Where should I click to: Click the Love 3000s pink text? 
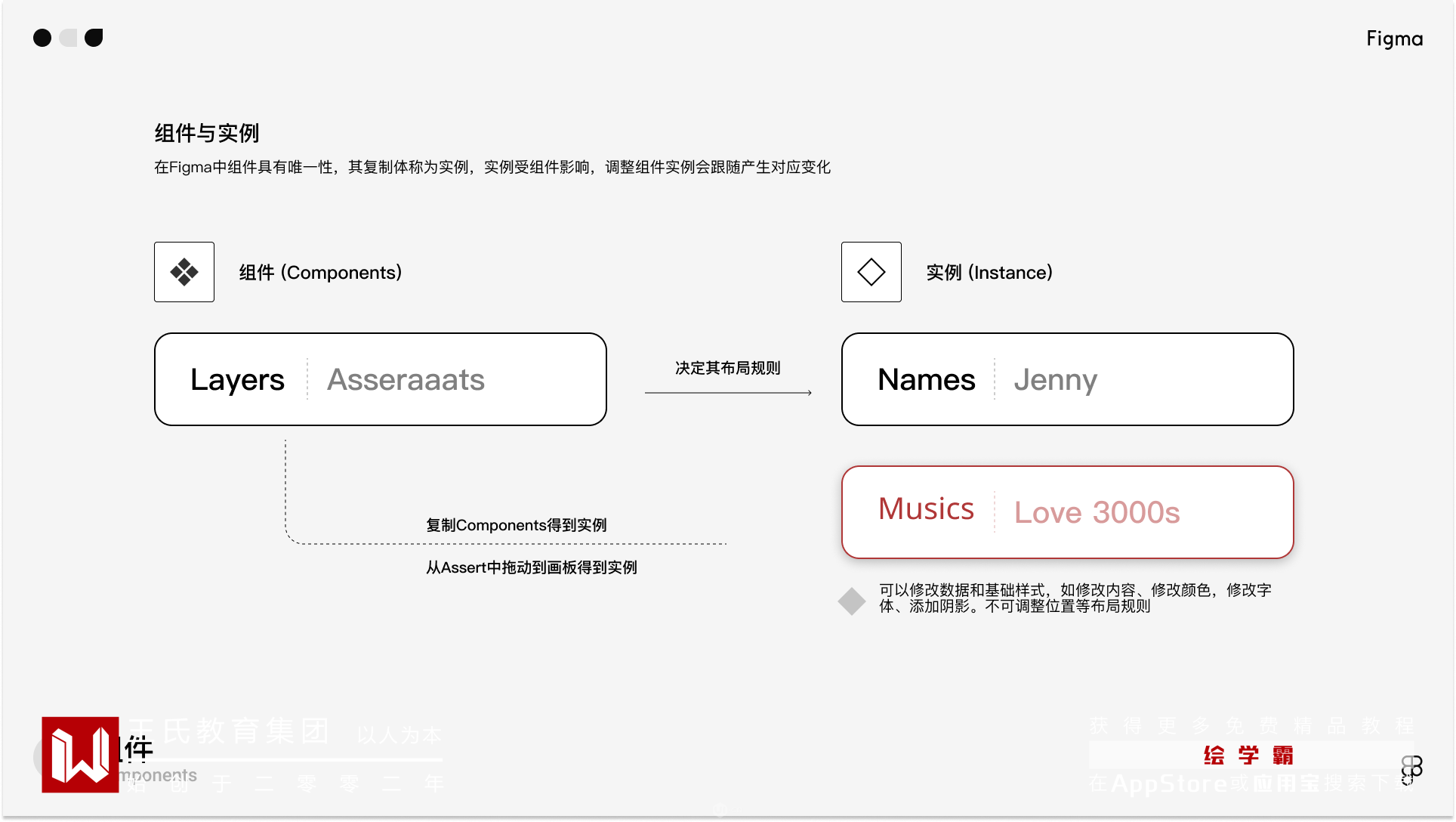1097,512
